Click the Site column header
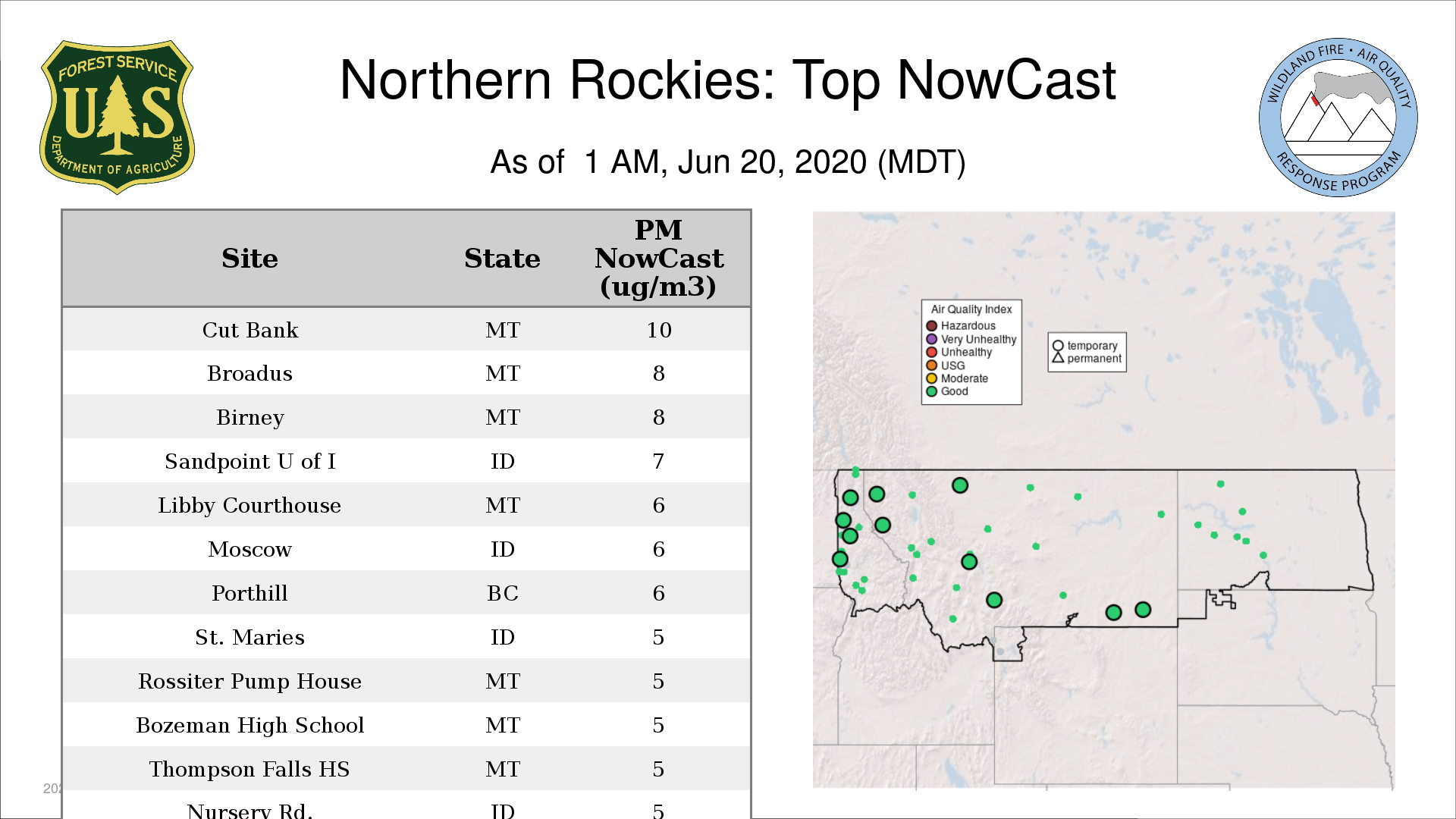The height and width of the screenshot is (819, 1456). point(250,259)
